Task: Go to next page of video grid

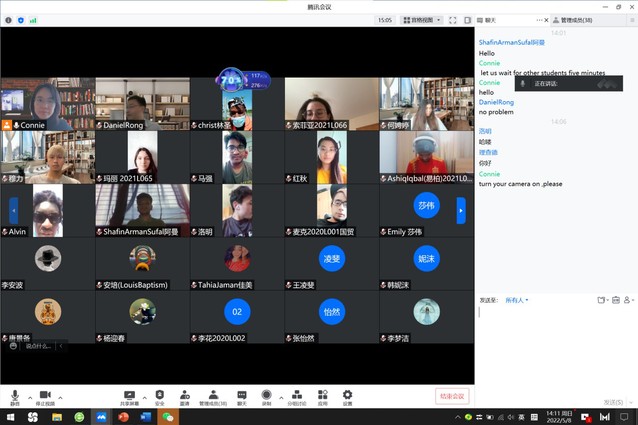Action: 461,210
